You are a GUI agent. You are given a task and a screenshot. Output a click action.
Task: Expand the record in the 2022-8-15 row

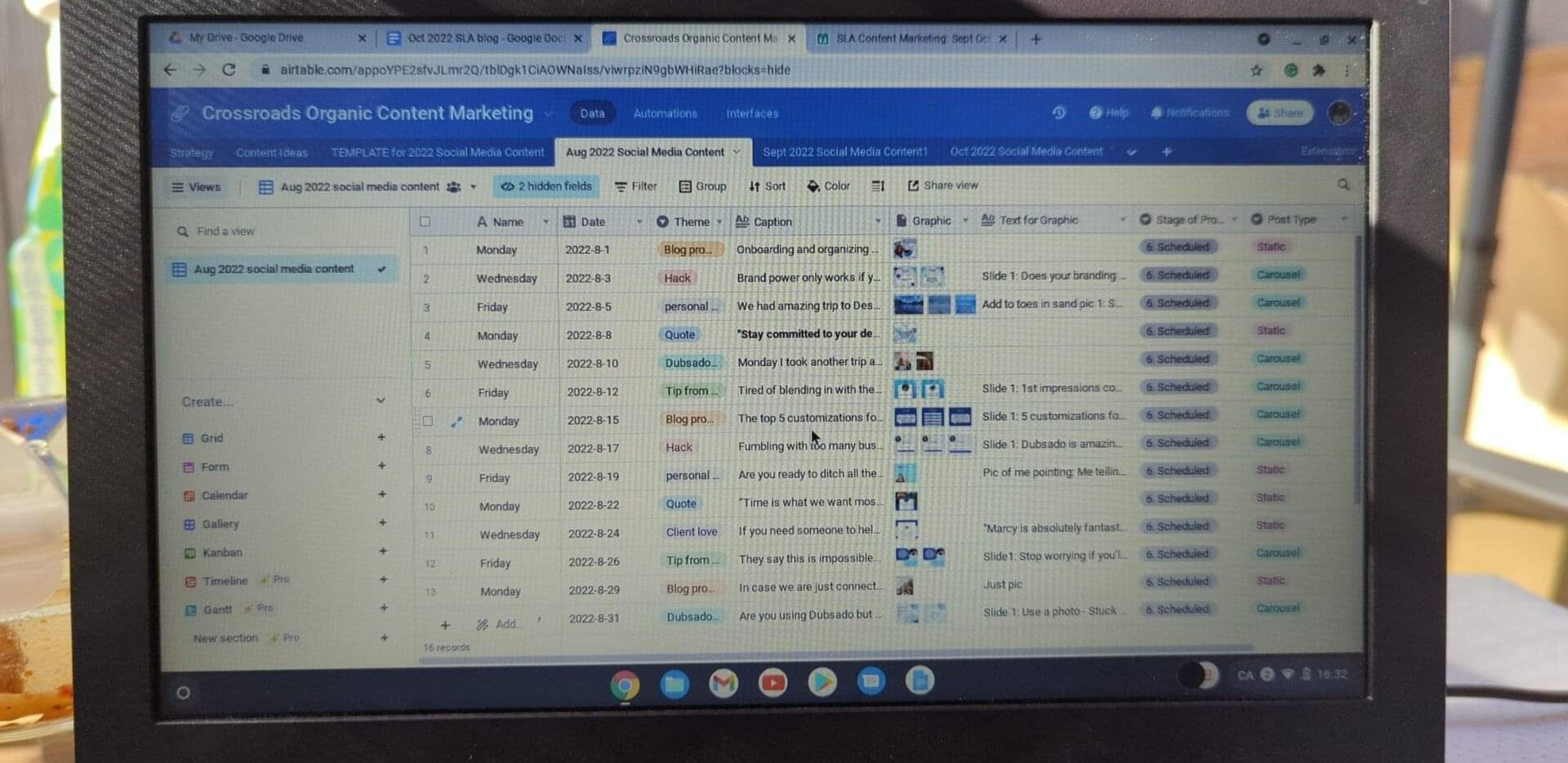pyautogui.click(x=457, y=422)
